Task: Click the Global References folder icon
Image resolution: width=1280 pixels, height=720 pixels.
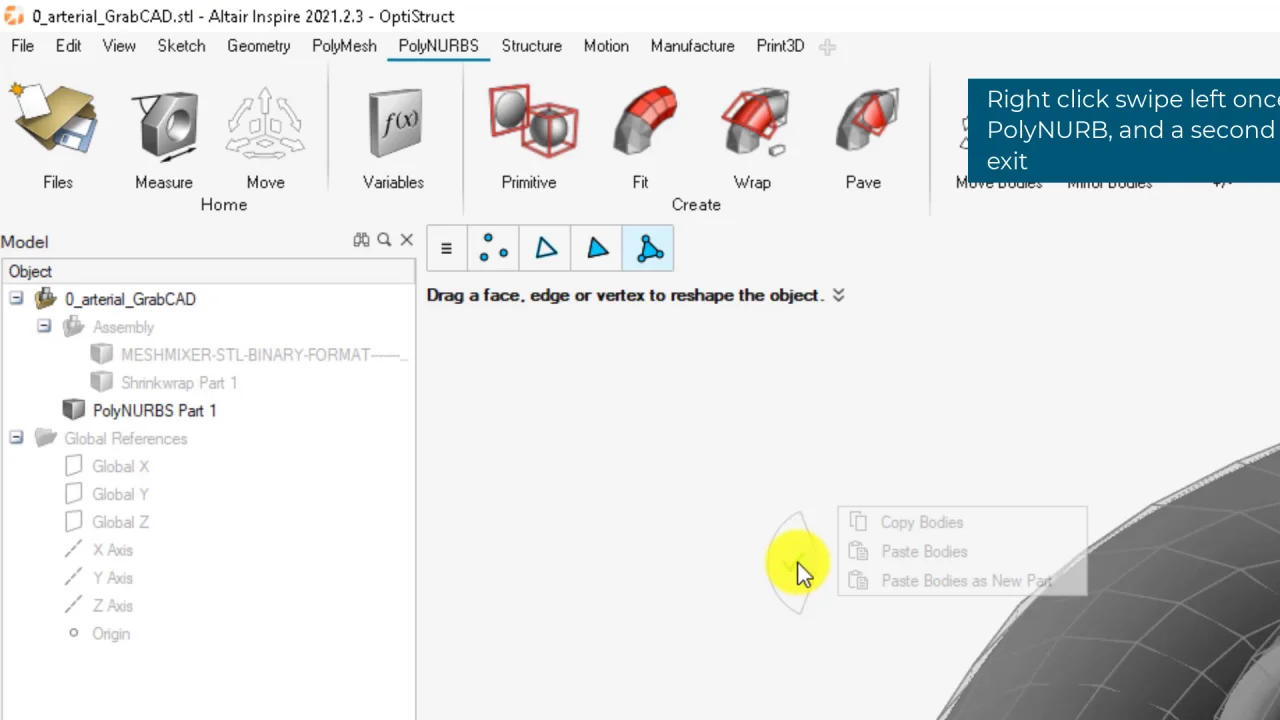Action: (x=45, y=438)
